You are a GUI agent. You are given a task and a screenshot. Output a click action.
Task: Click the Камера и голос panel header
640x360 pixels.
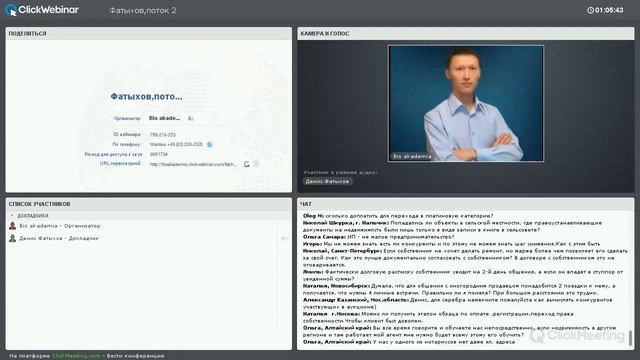coord(466,33)
